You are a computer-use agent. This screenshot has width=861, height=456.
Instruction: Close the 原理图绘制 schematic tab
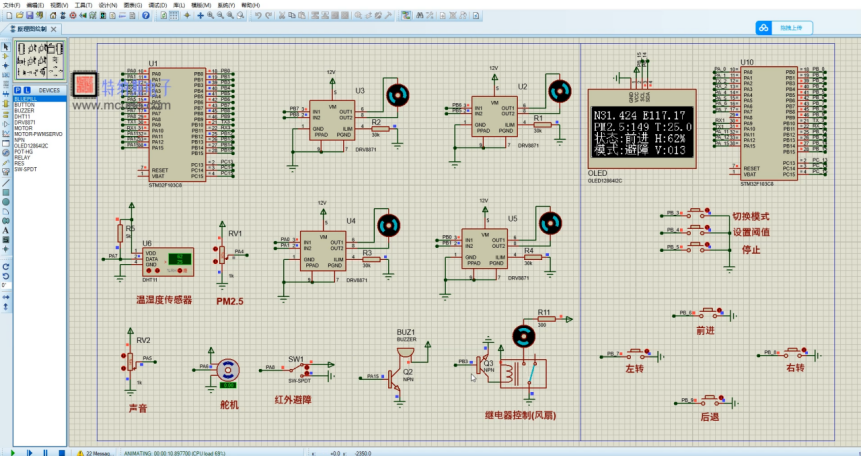tap(54, 29)
